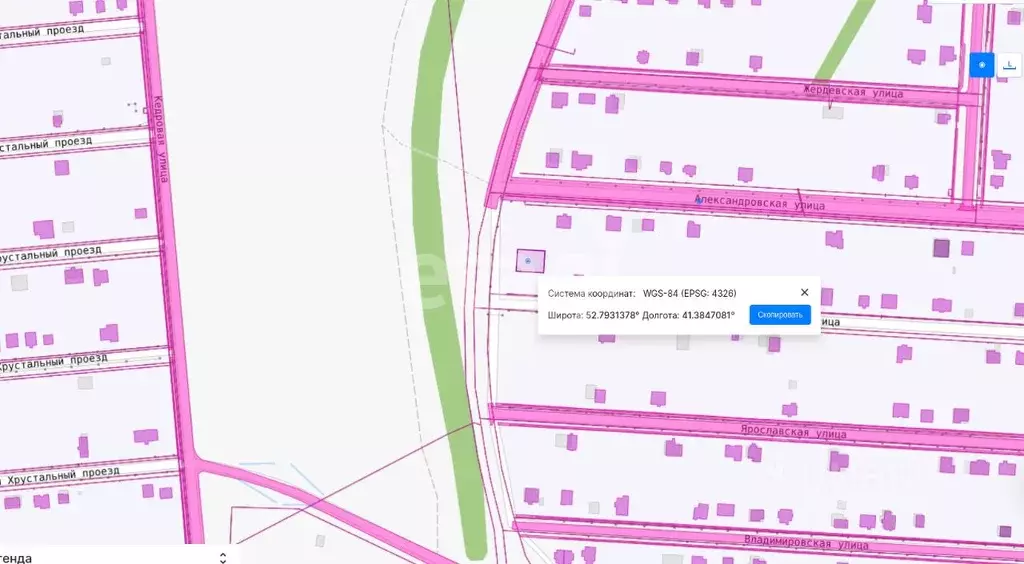Click the Система координат label

(x=591, y=293)
